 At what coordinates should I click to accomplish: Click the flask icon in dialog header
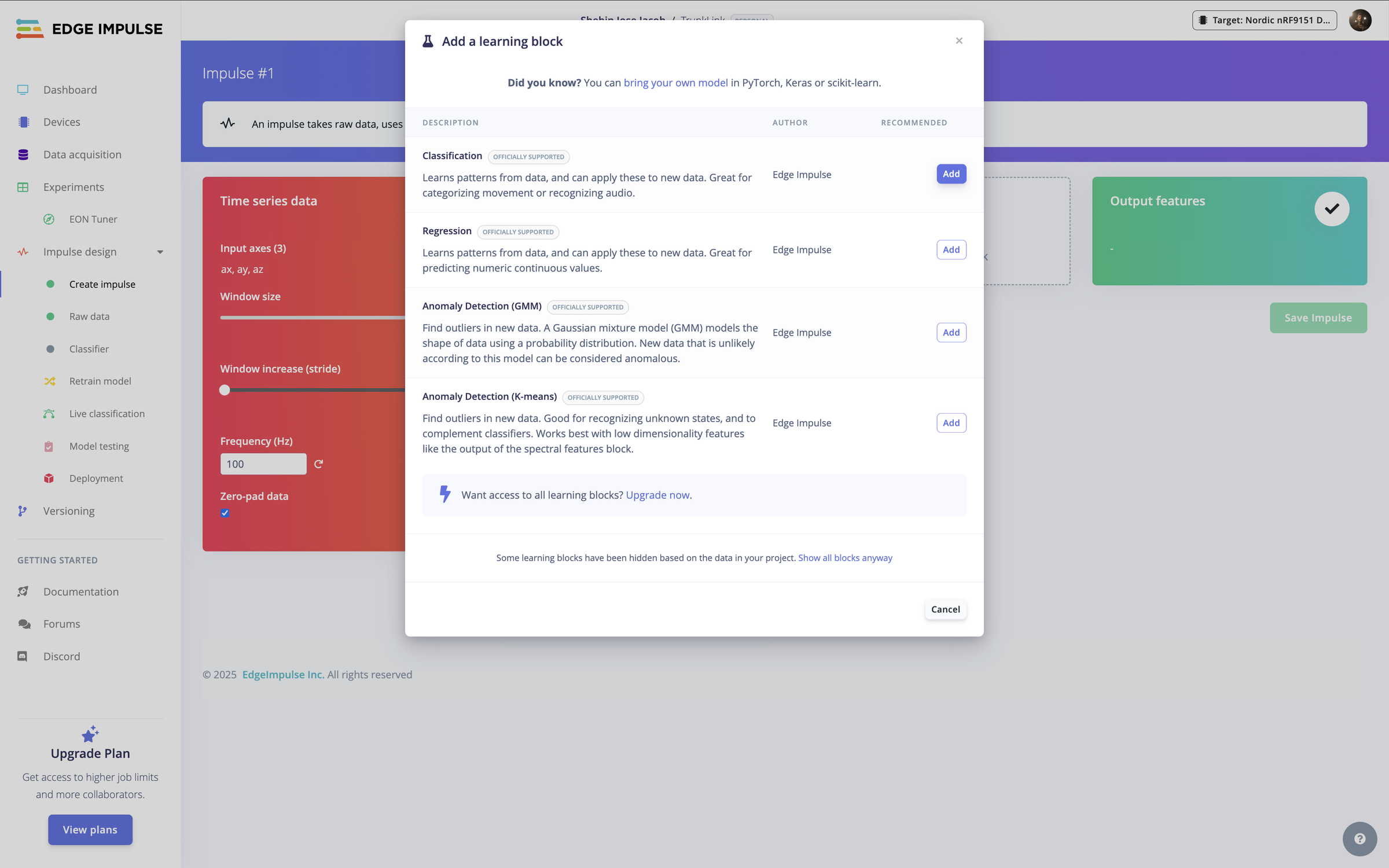pyautogui.click(x=428, y=41)
